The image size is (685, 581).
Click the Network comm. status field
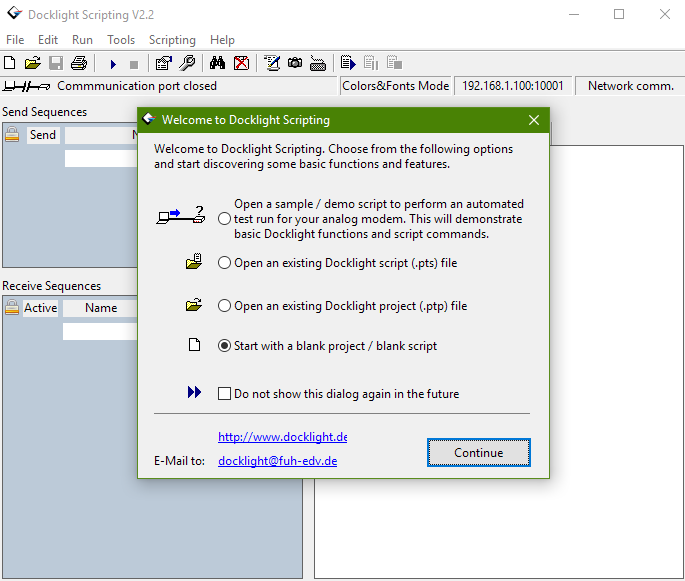point(630,86)
